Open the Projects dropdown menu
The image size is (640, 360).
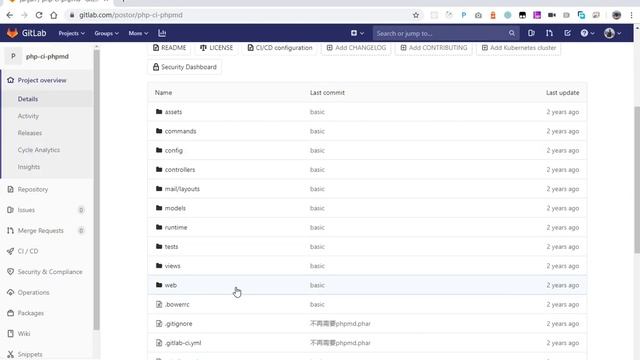click(71, 33)
